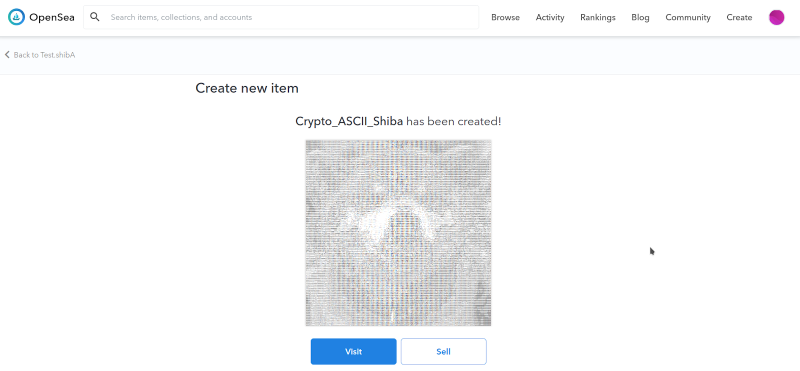800x371 pixels.
Task: Select Create in the top navigation
Action: pos(739,17)
